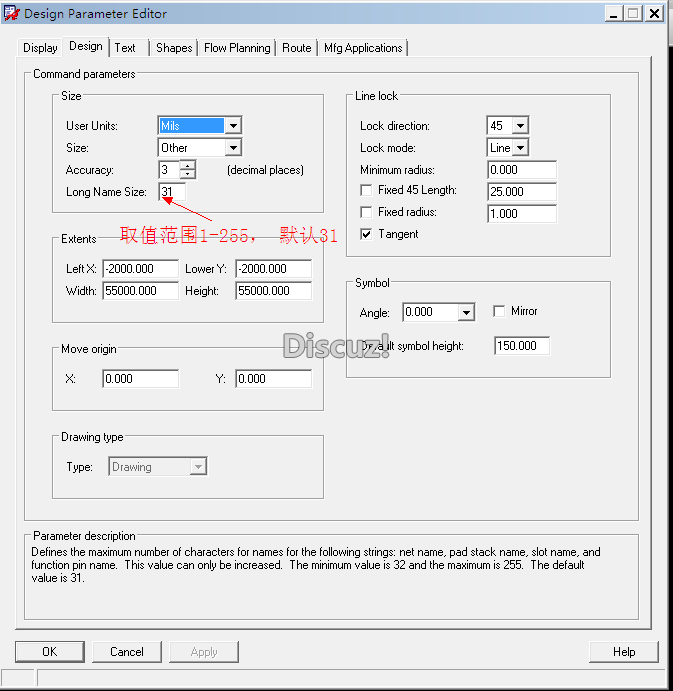Open Help for the dialog
The width and height of the screenshot is (673, 691).
(624, 651)
